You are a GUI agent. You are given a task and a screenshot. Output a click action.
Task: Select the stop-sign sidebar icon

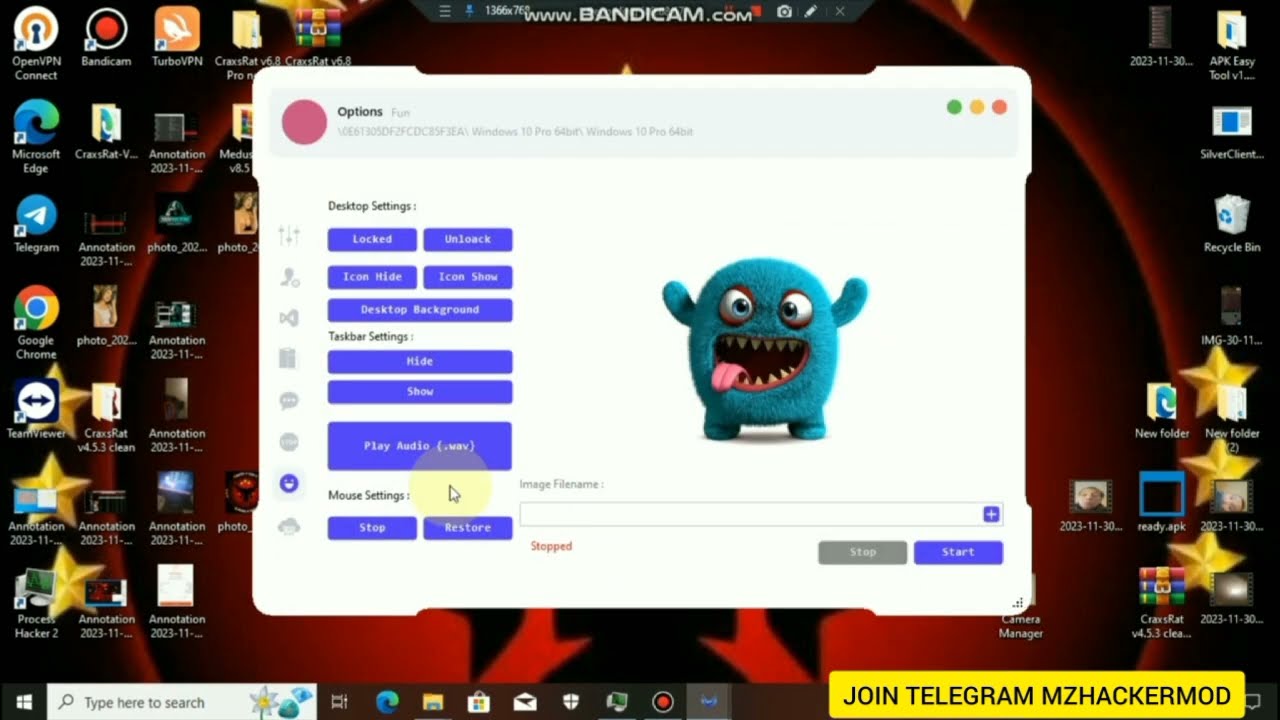(x=289, y=441)
